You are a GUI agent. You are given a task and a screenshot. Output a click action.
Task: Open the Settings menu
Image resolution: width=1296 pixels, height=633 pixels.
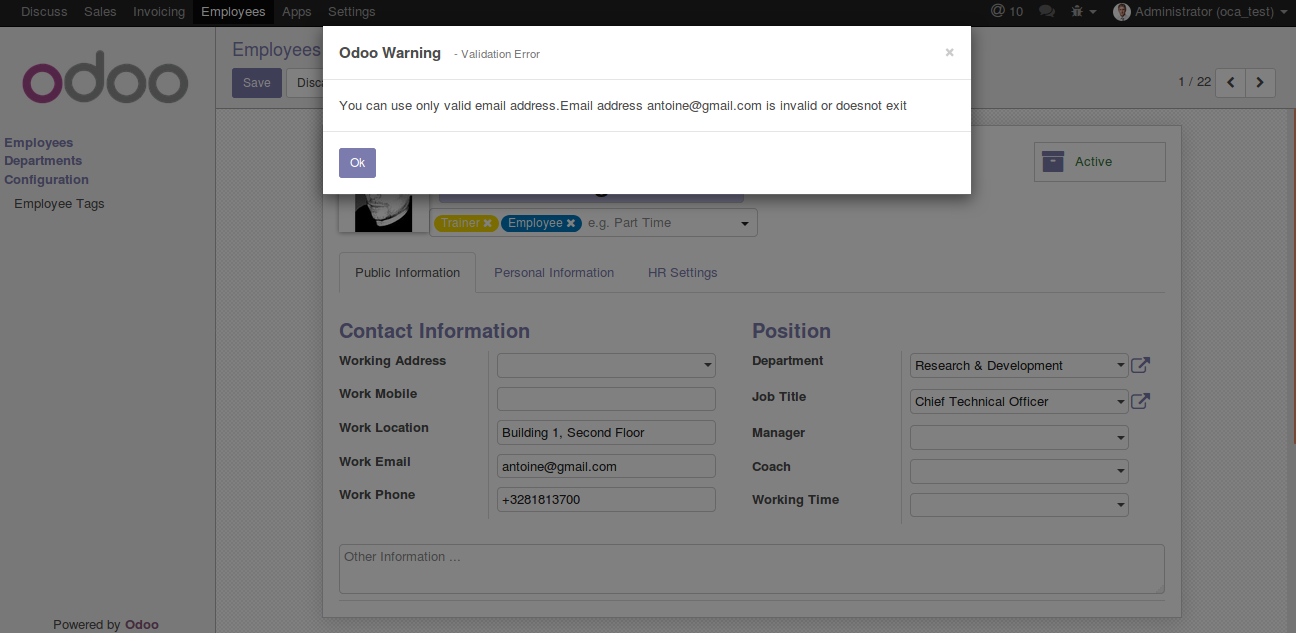[351, 12]
